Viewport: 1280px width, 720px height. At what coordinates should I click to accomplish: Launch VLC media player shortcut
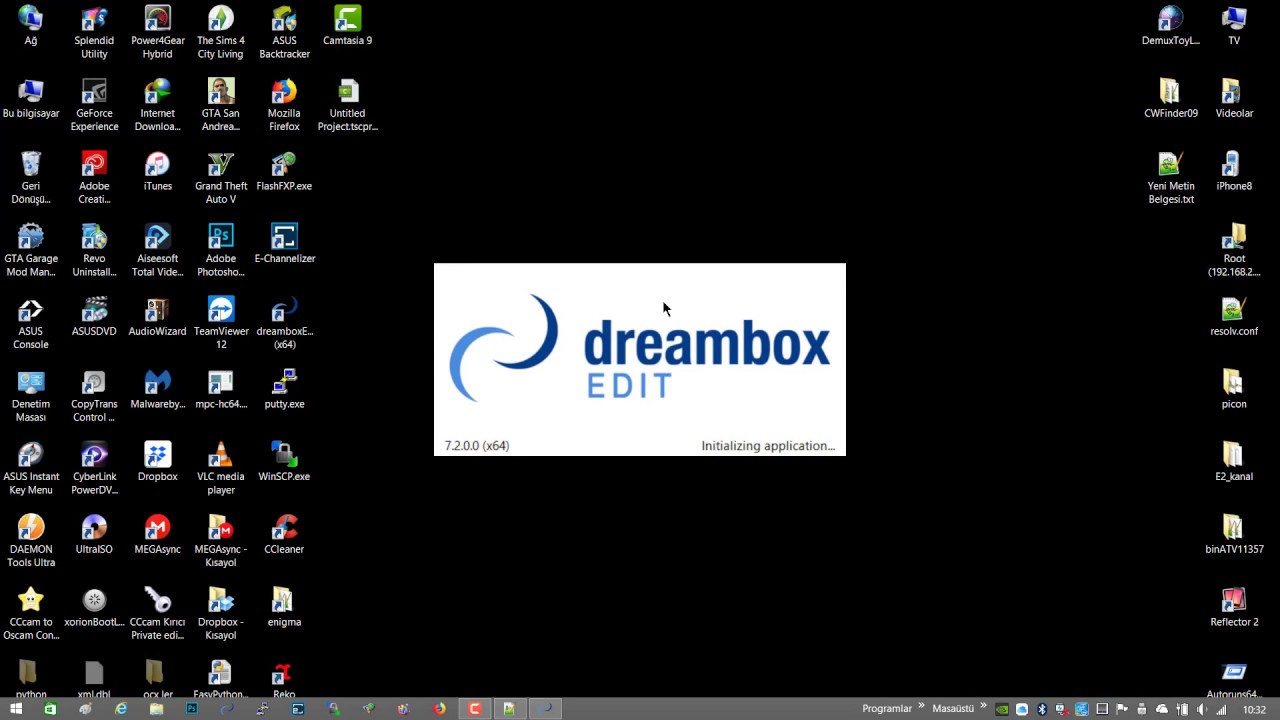(221, 467)
